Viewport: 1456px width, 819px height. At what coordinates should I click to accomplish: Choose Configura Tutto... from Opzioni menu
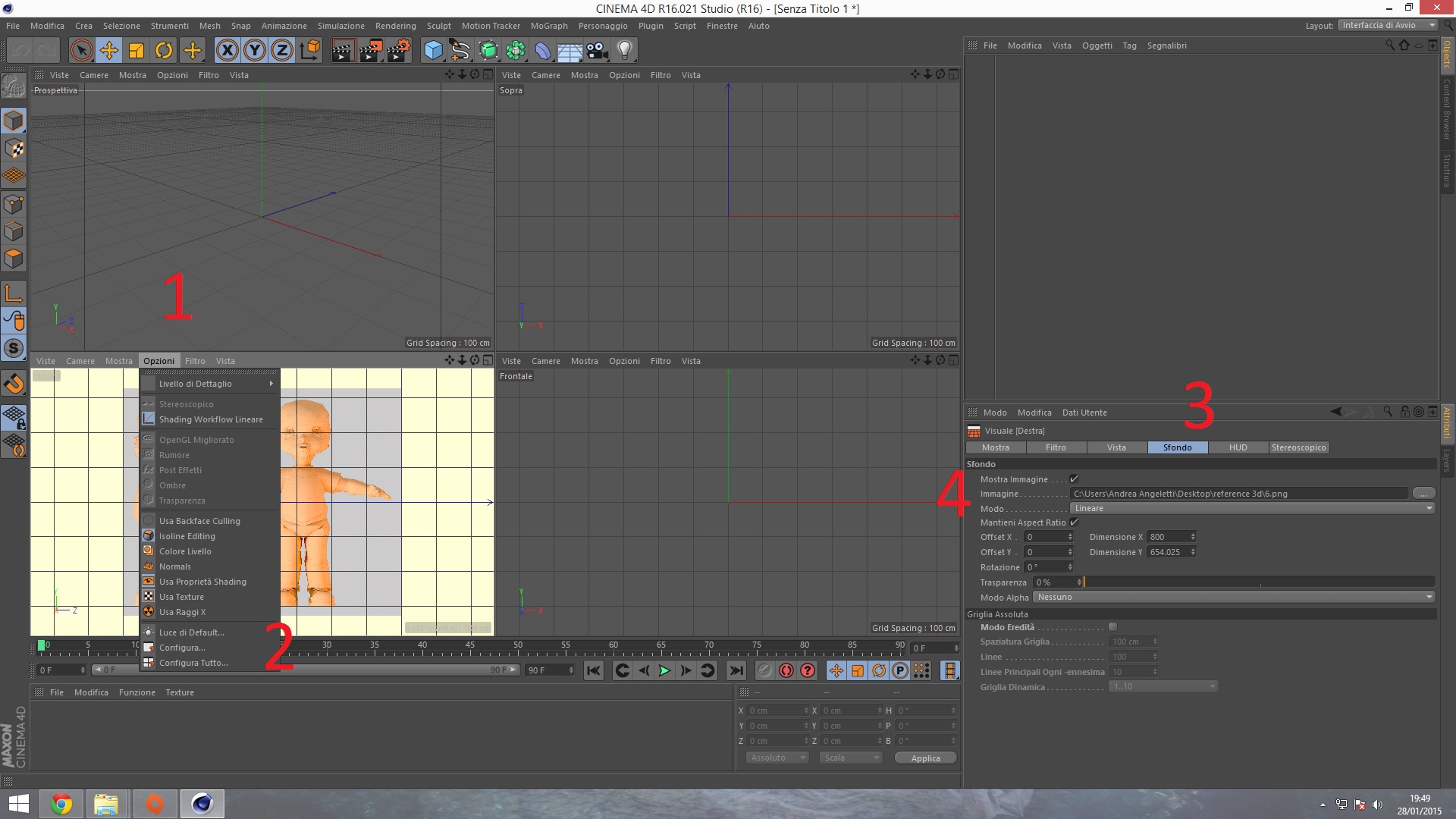pos(193,663)
